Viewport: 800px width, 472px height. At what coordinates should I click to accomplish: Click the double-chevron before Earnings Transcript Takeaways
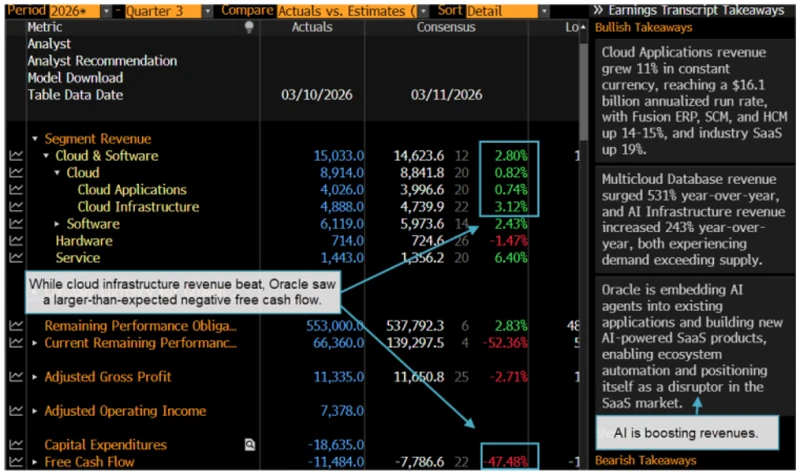(598, 10)
